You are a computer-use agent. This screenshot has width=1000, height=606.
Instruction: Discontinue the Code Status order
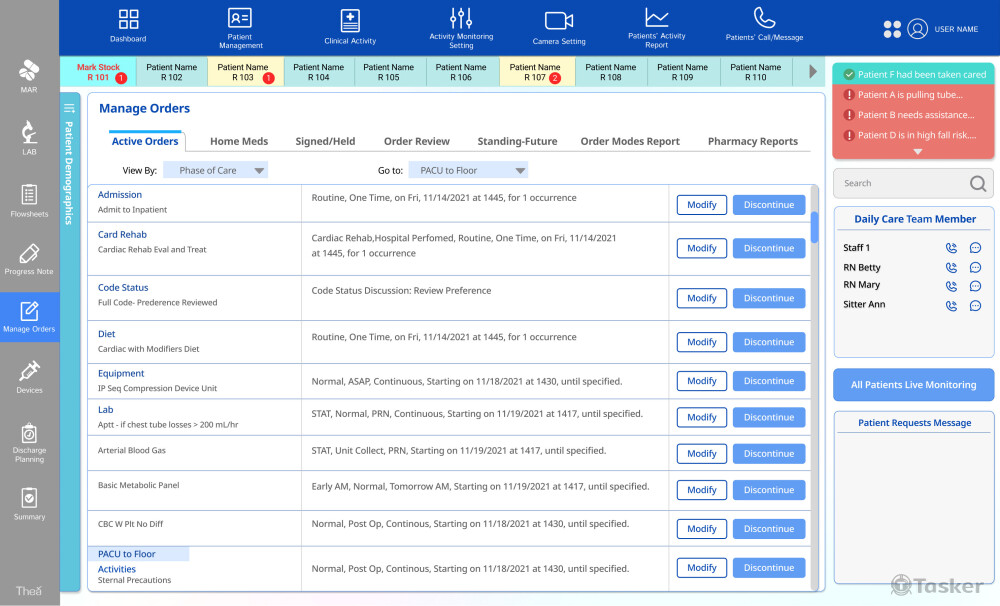click(768, 298)
